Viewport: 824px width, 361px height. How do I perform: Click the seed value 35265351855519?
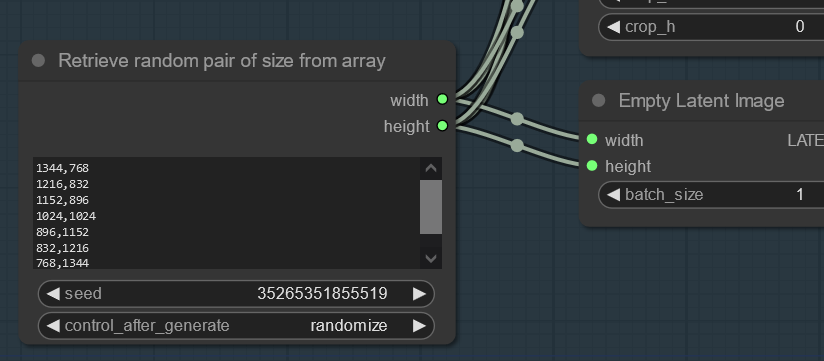(x=322, y=293)
